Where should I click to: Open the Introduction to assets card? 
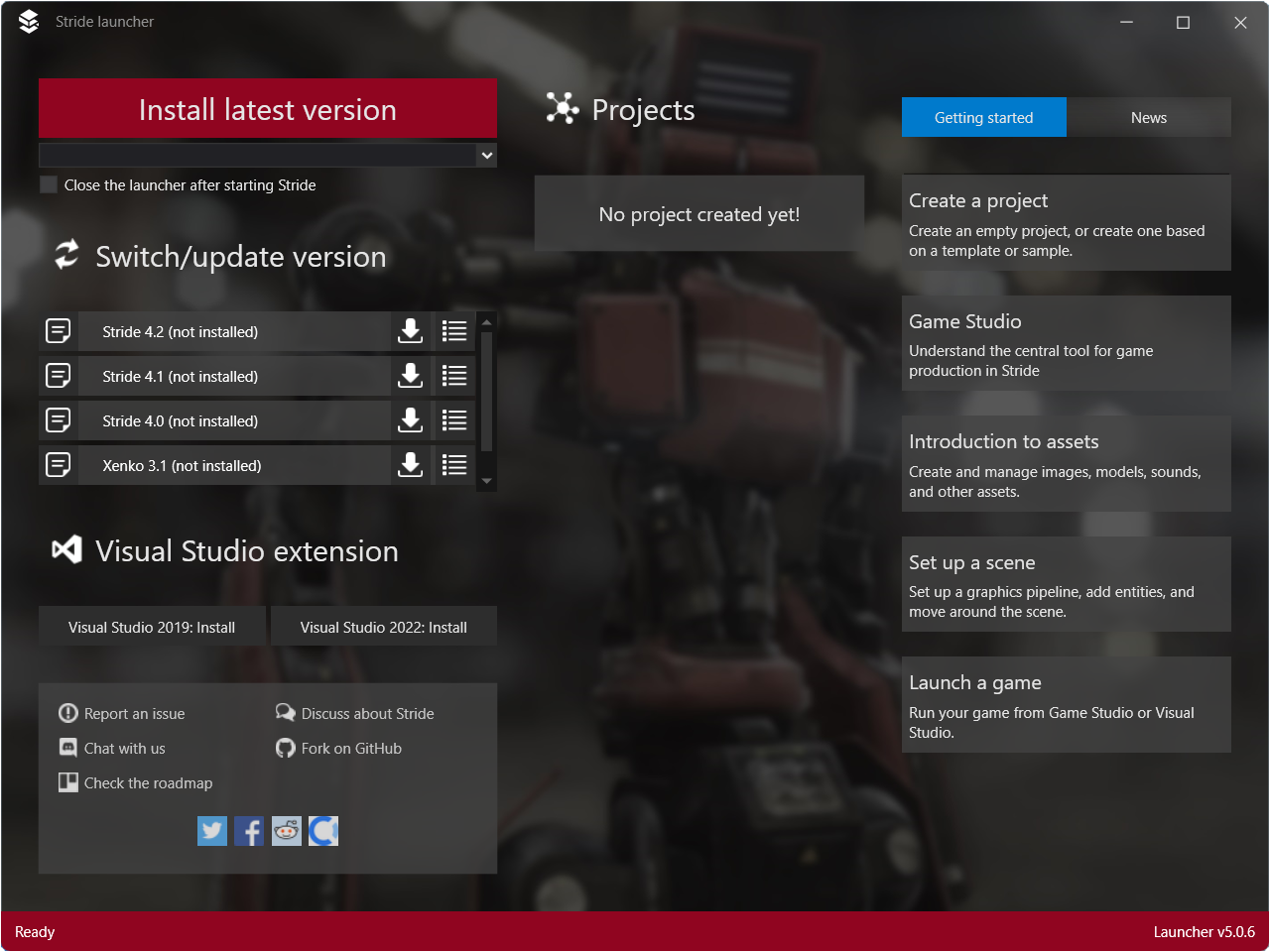click(1067, 464)
